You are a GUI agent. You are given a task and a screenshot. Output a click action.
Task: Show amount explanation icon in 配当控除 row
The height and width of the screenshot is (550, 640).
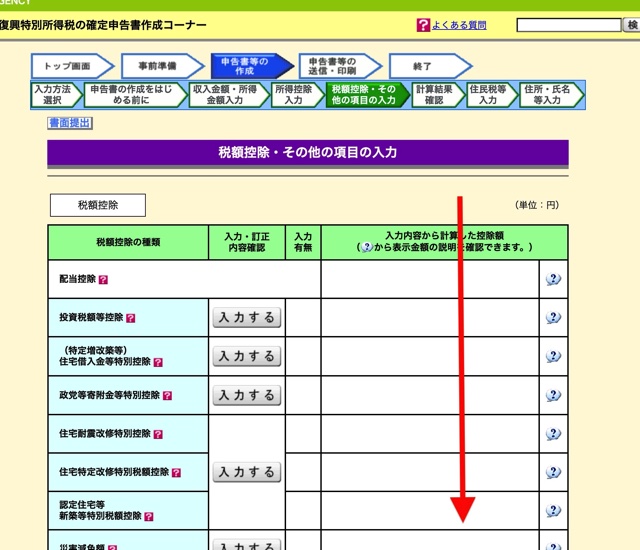point(553,279)
